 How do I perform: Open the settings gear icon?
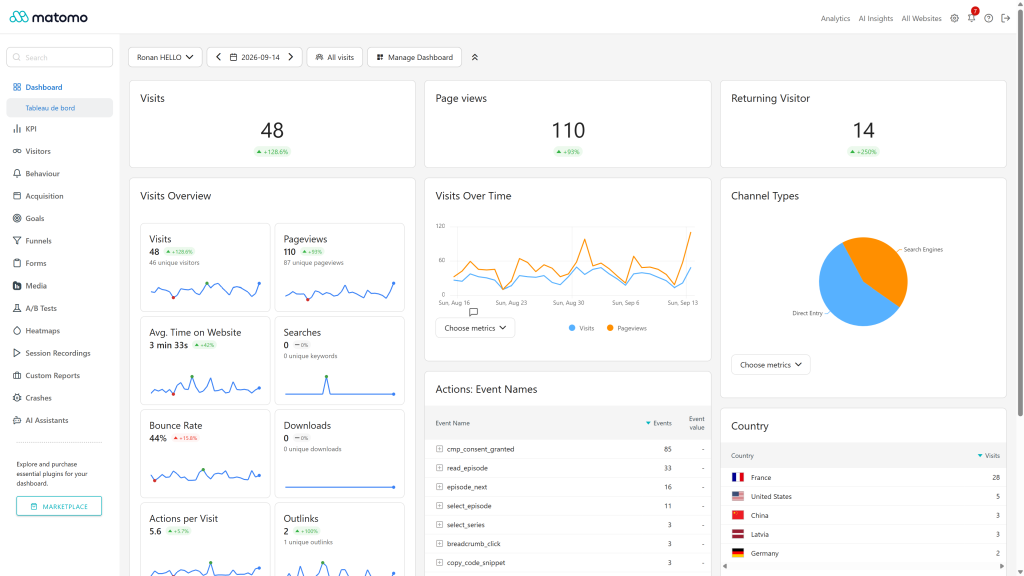coord(954,18)
